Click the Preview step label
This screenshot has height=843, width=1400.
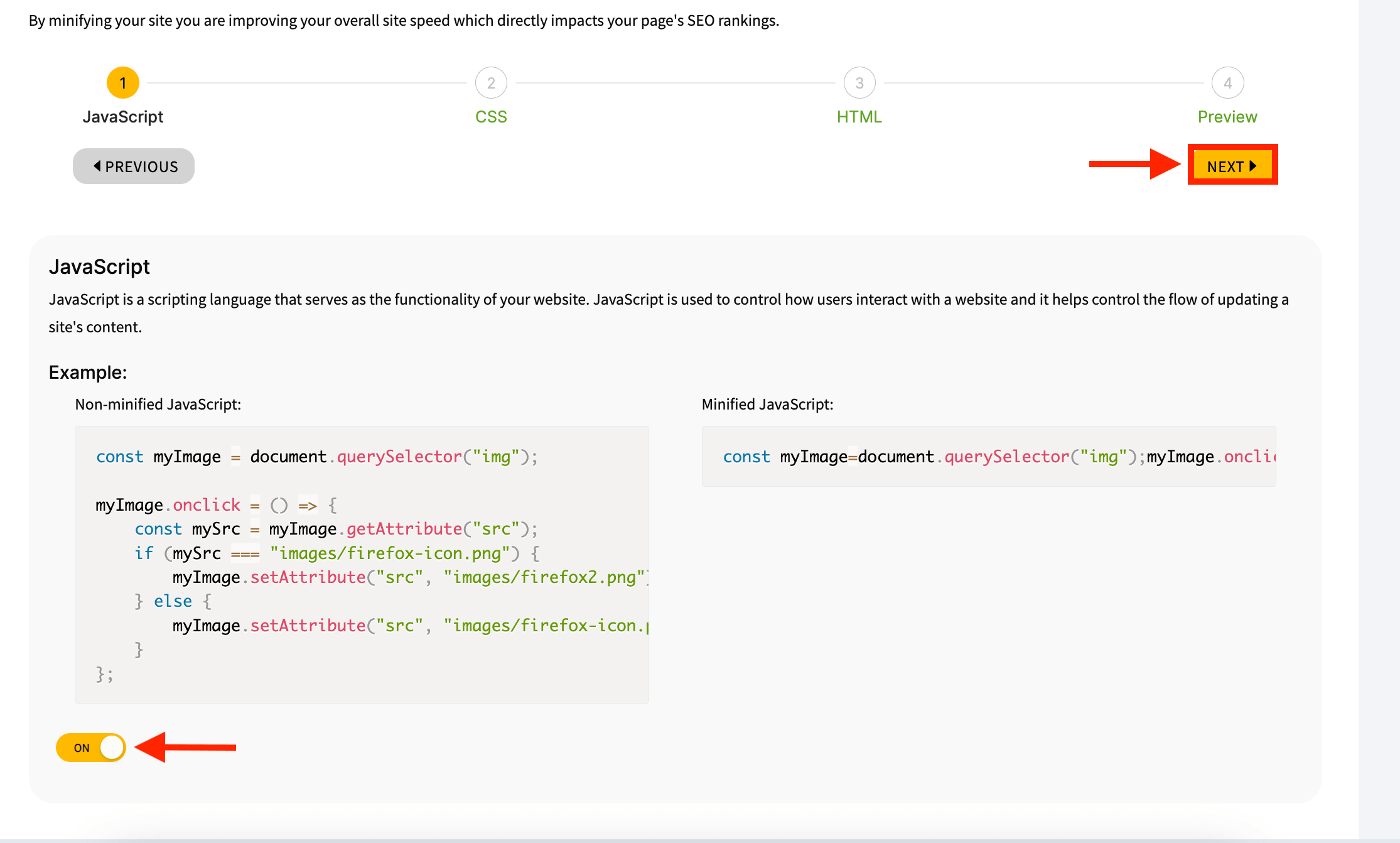tap(1227, 117)
